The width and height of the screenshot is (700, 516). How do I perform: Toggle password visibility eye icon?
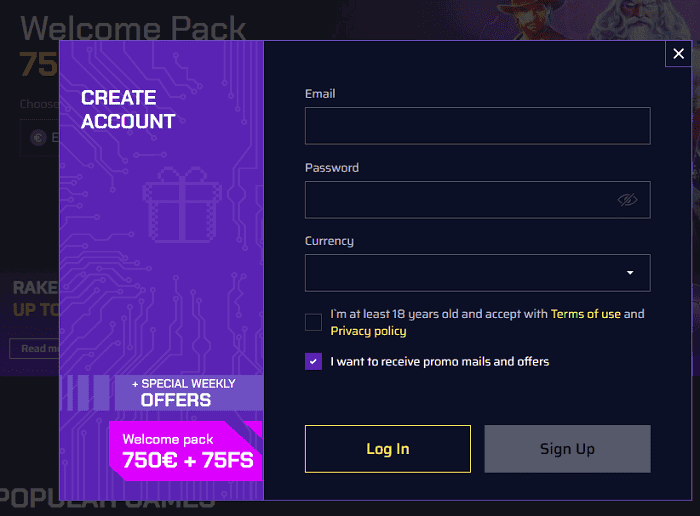(x=627, y=200)
